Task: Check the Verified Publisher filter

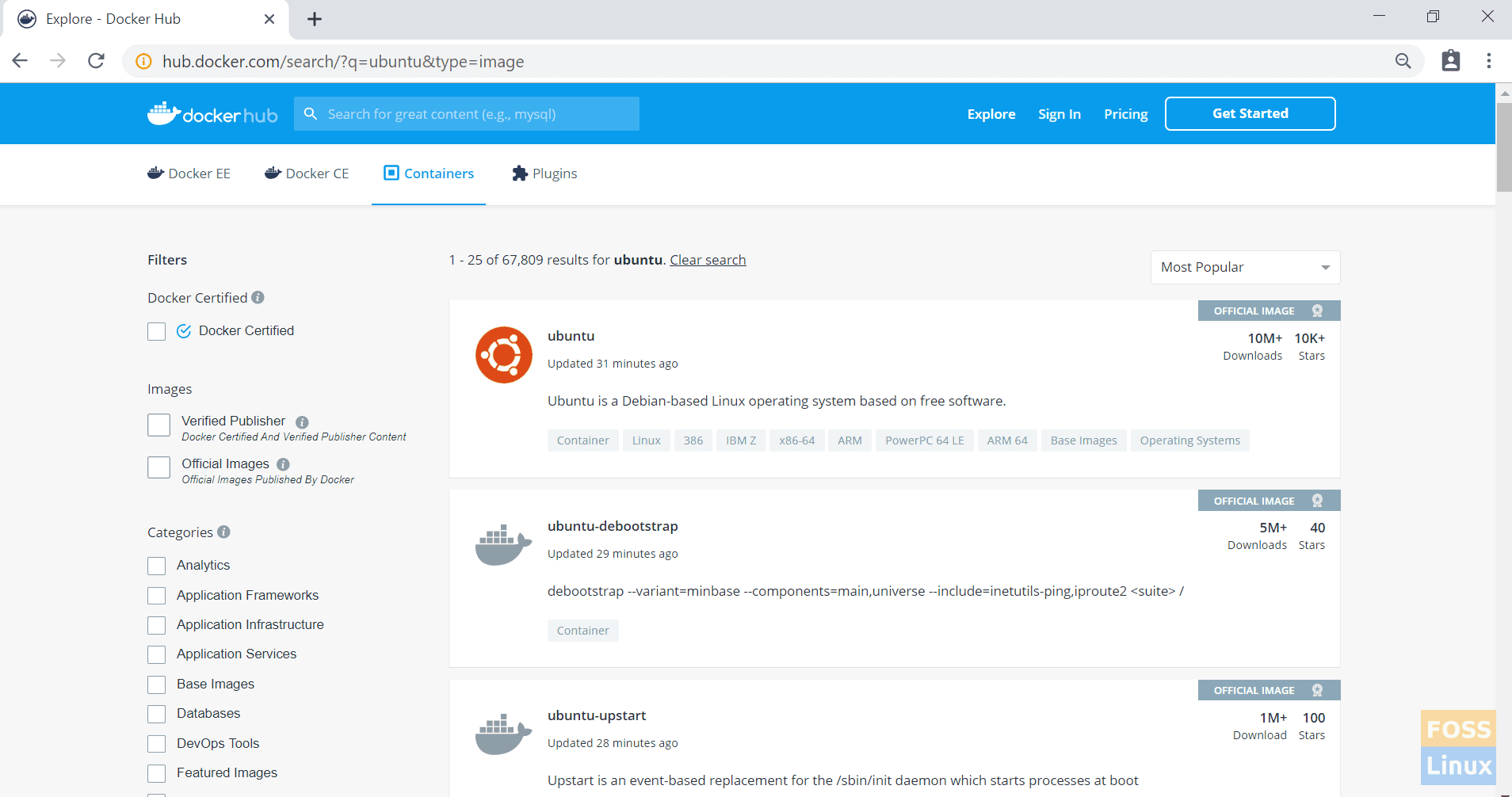Action: pyautogui.click(x=159, y=425)
